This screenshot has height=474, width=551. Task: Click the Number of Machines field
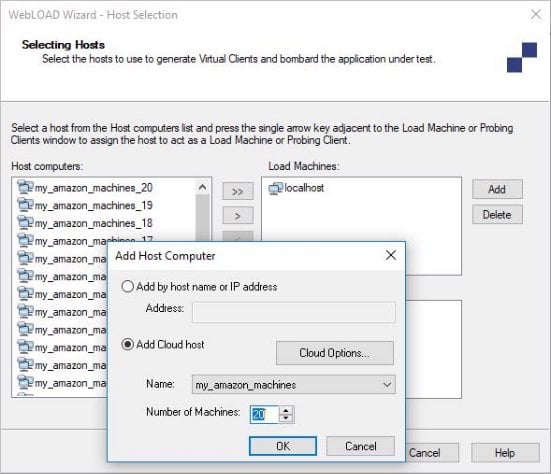[x=264, y=414]
